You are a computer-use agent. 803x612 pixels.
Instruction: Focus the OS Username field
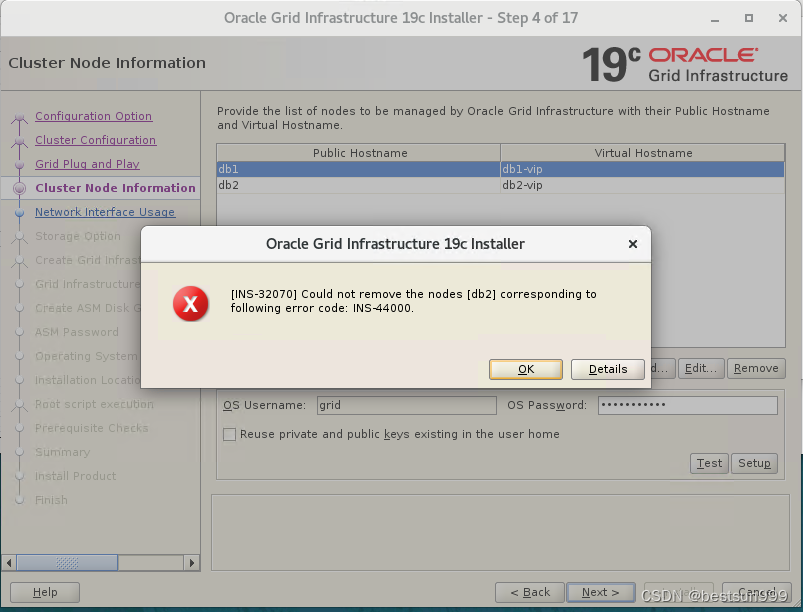[407, 406]
